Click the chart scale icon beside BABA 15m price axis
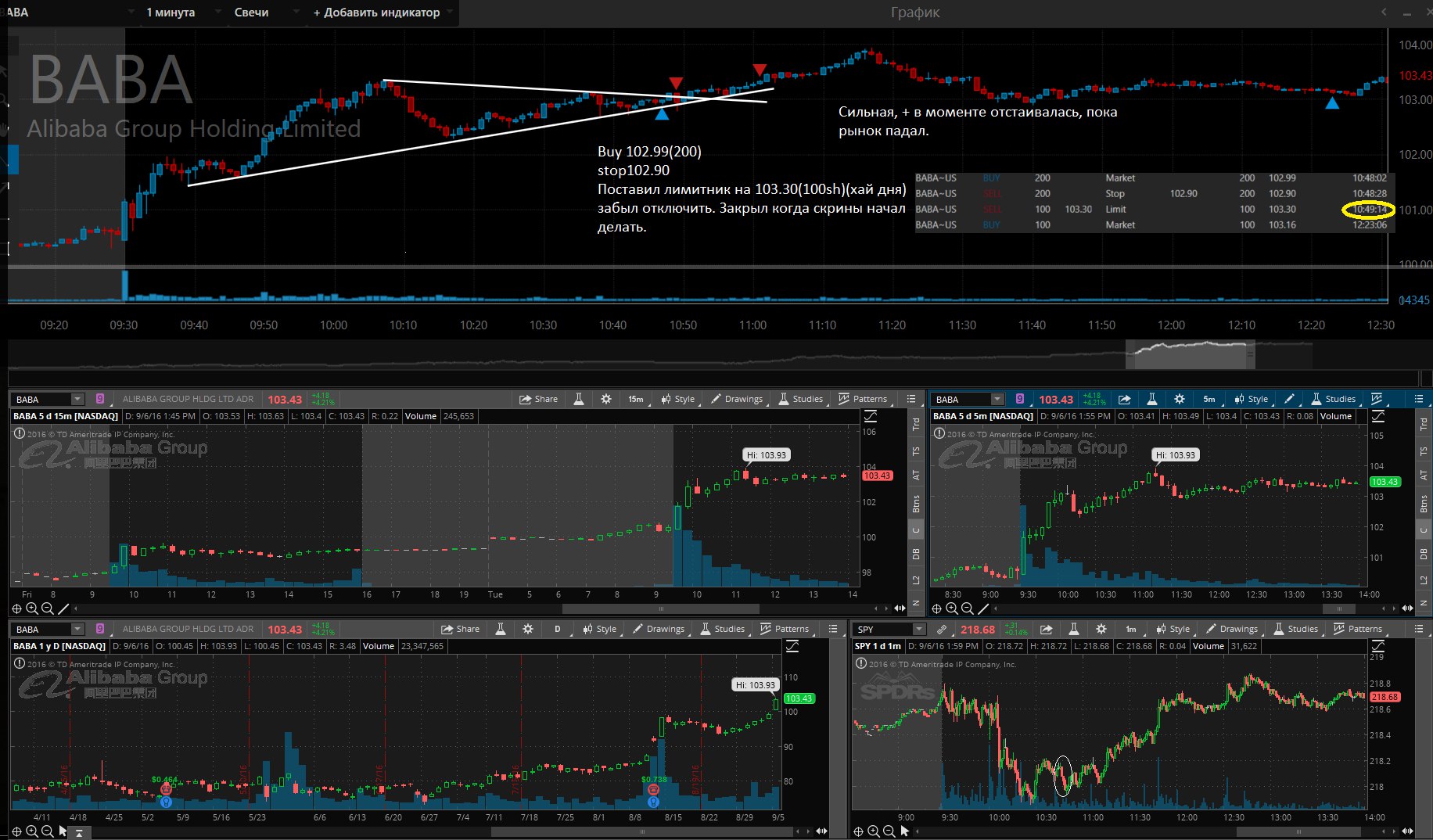This screenshot has height=840, width=1433. coord(871,416)
